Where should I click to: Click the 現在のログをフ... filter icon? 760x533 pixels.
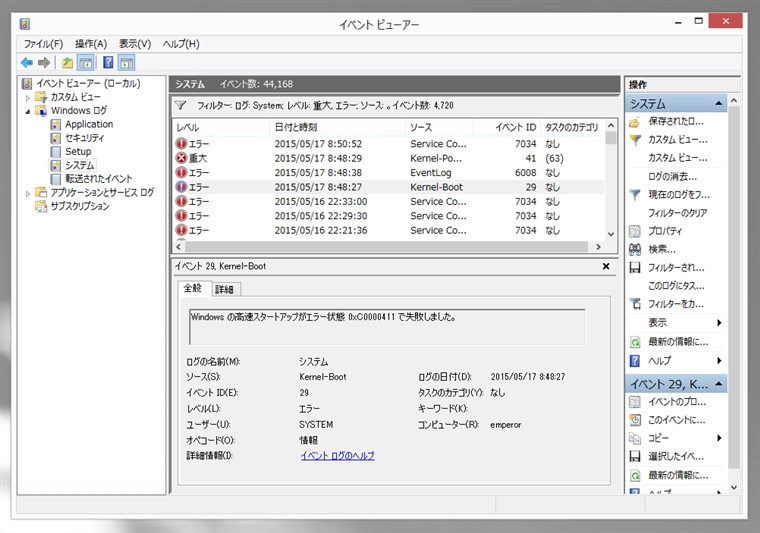(634, 195)
